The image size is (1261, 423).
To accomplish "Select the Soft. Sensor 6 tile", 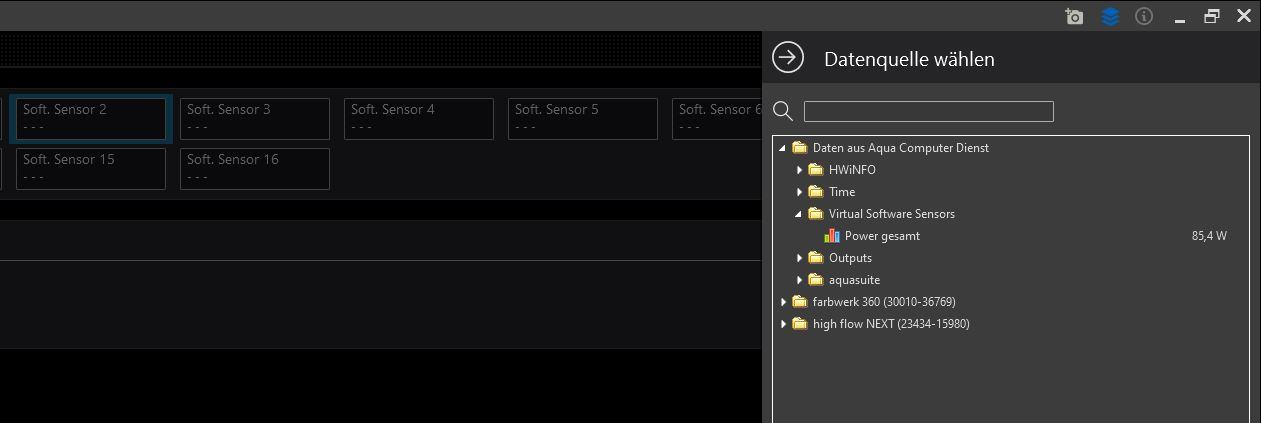I will (717, 119).
